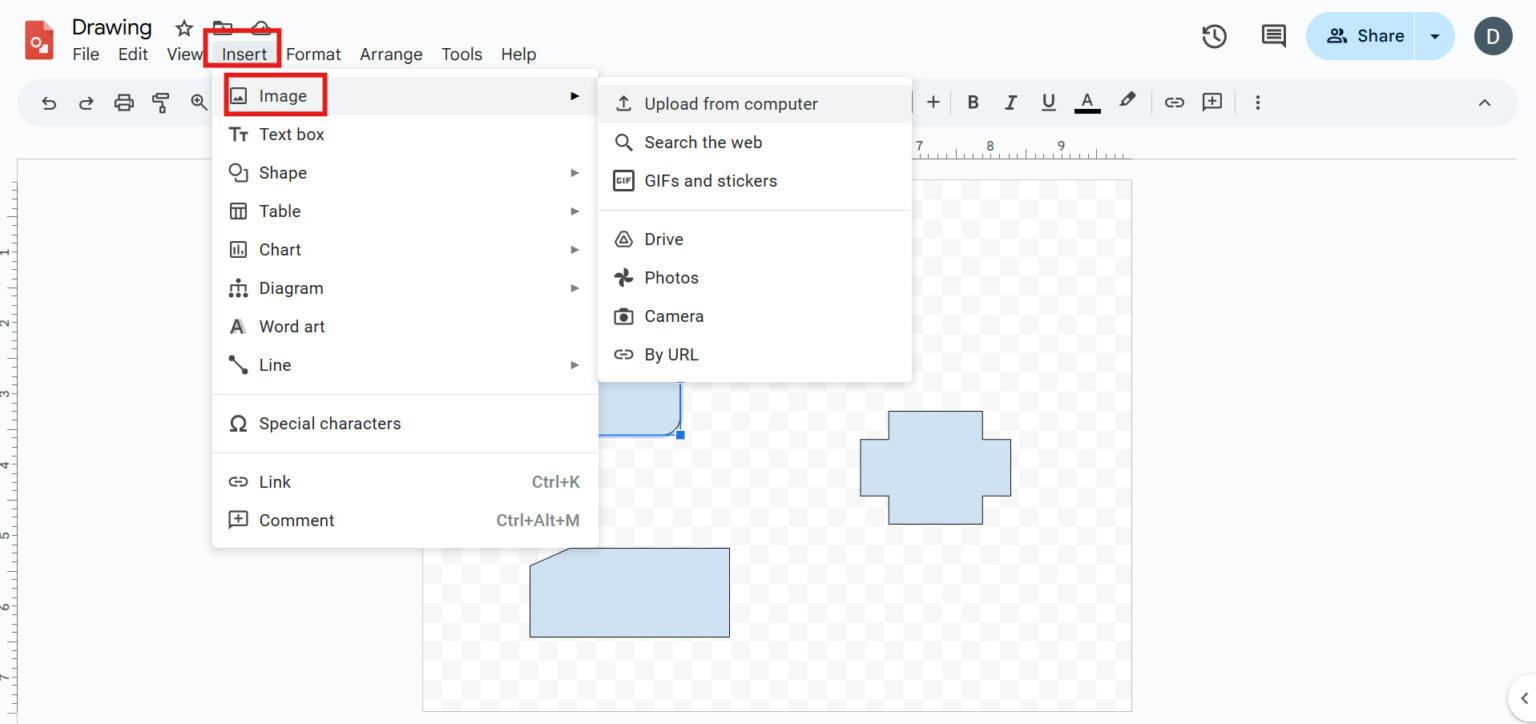This screenshot has width=1536, height=724.
Task: Select the Paint format tool
Action: tap(161, 102)
